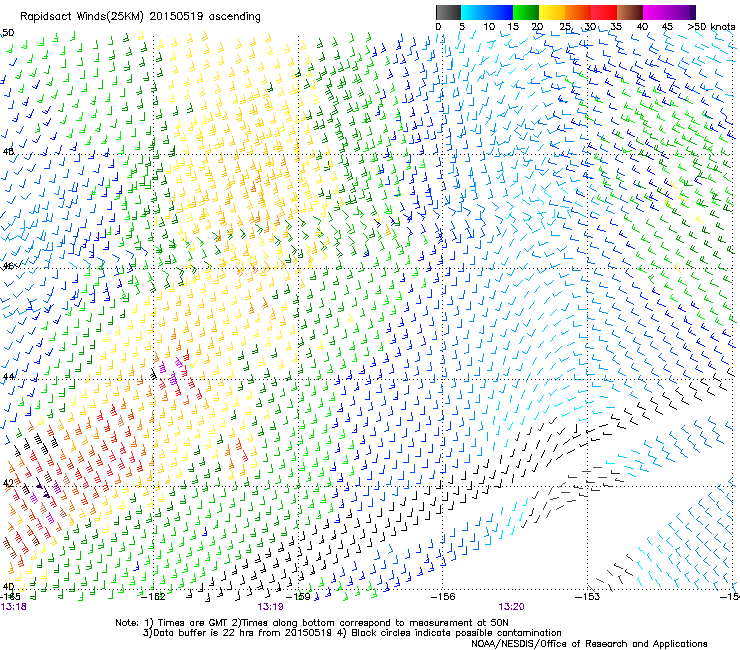Viewport: 740px width, 650px height.
Task: Click the latitude label 46
Action: coord(8,266)
